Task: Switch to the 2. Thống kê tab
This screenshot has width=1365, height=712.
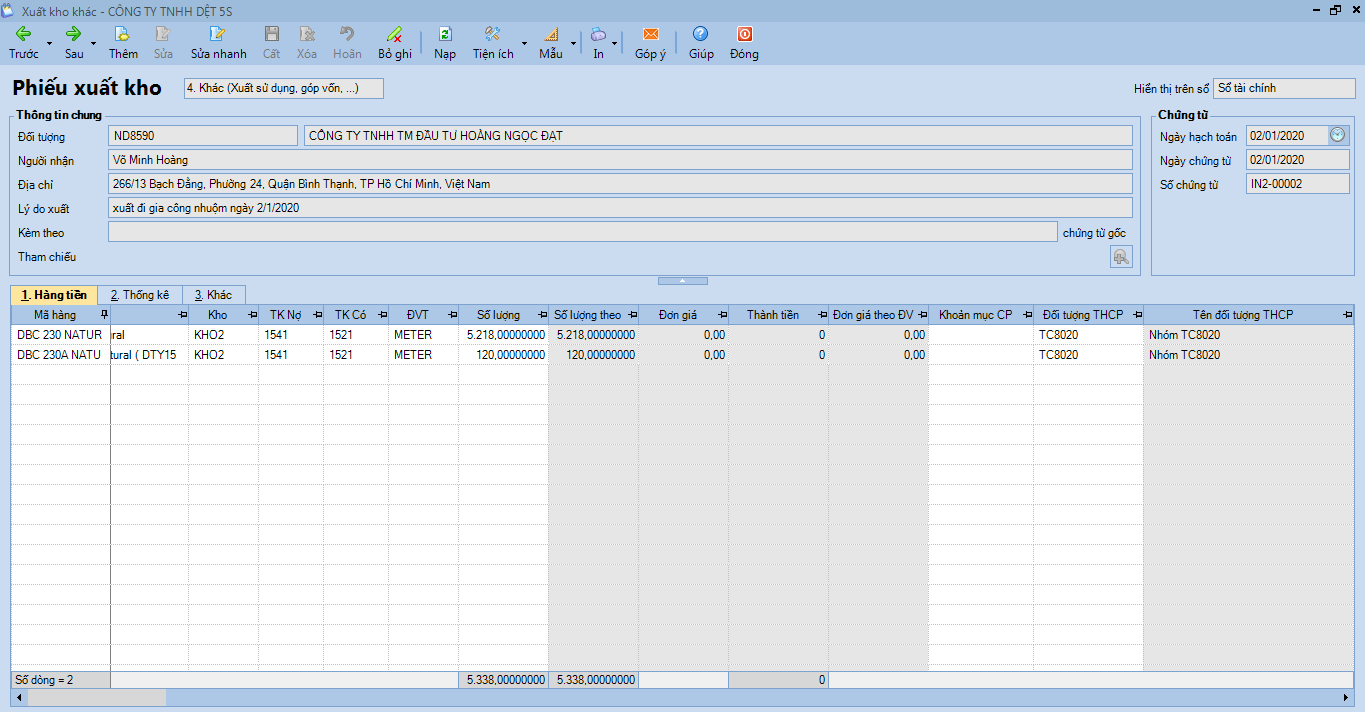Action: 140,295
